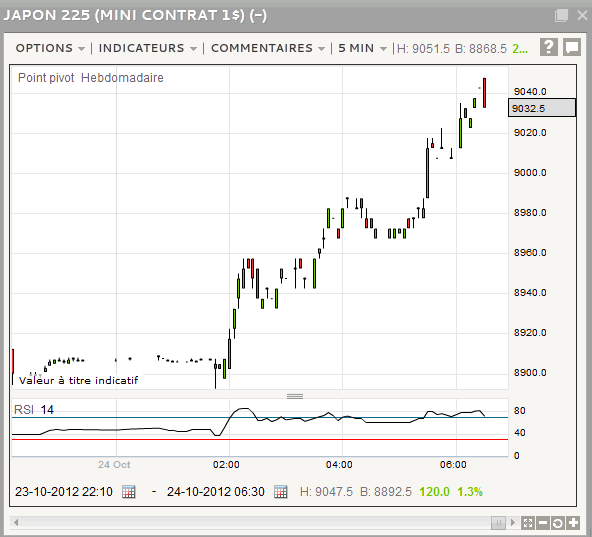Click the scrollbar right arrow

(x=513, y=523)
